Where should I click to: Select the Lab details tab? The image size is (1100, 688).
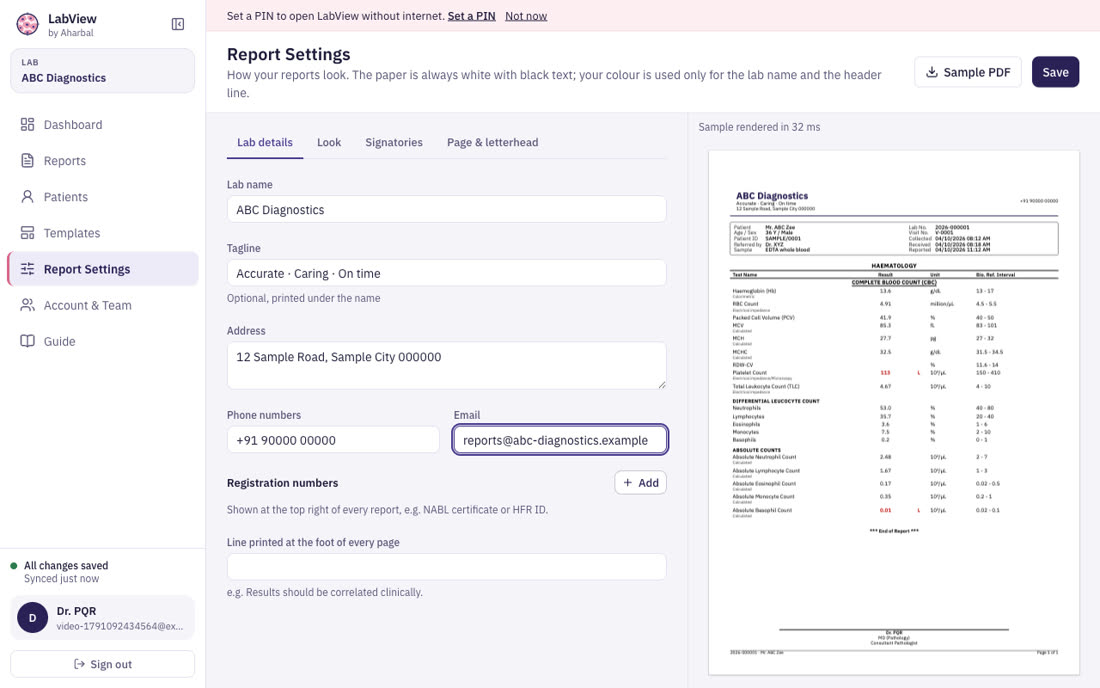pos(264,142)
